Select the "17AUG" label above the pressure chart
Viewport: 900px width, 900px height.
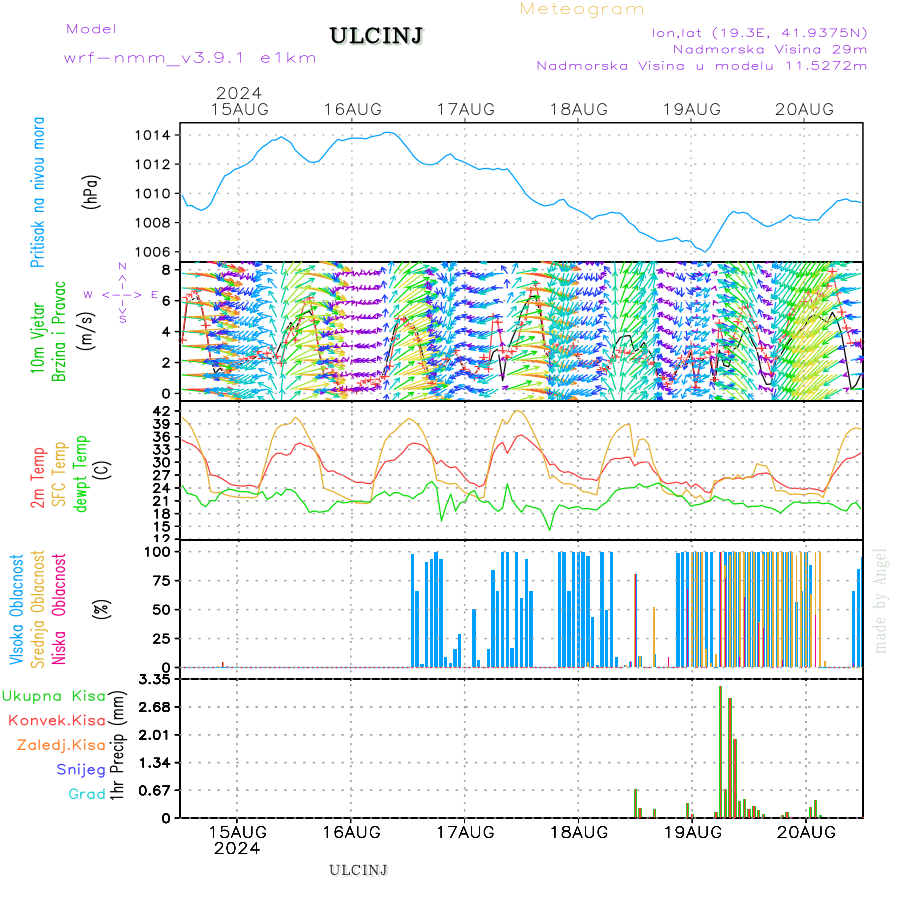(x=465, y=109)
